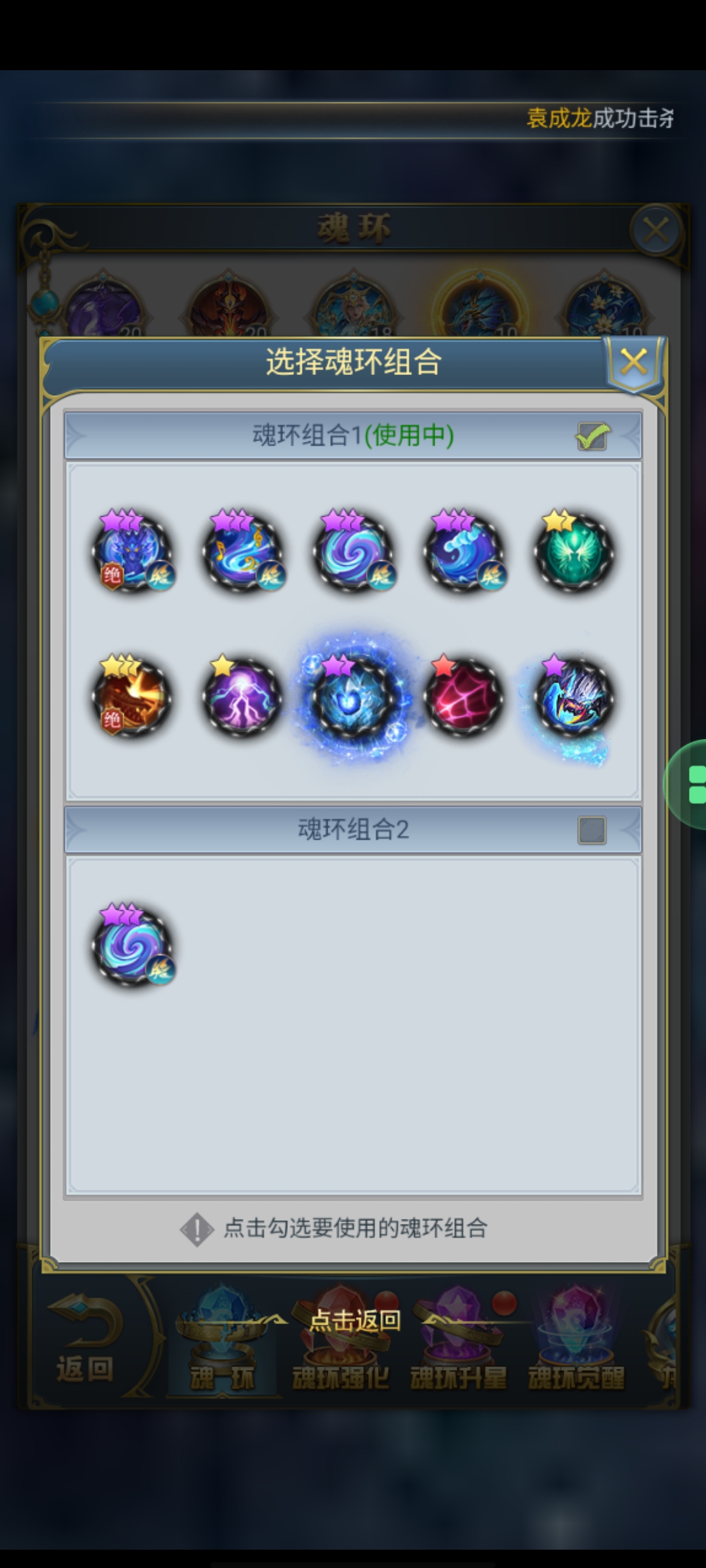Open the 魂环觉醒 tab
Image resolution: width=706 pixels, height=1568 pixels.
[x=576, y=1343]
